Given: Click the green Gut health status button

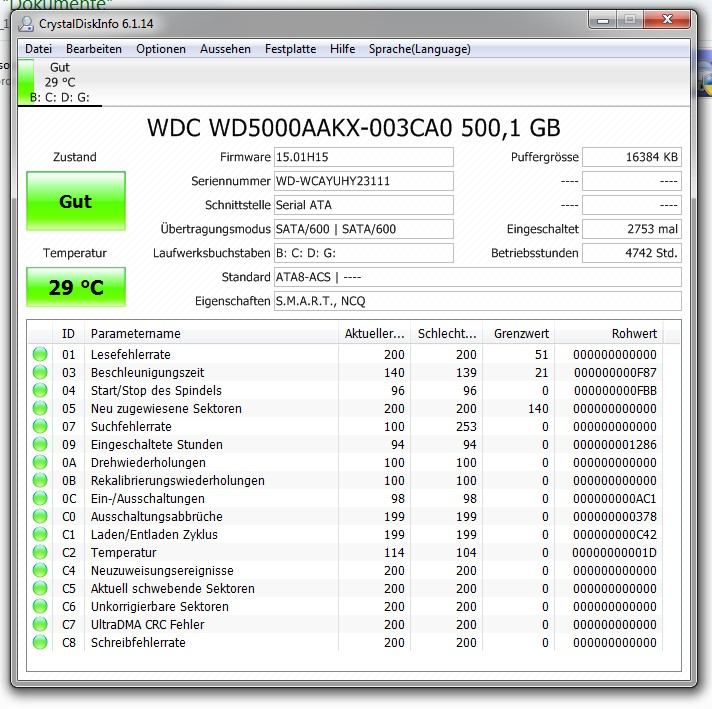Looking at the screenshot, I should [x=76, y=201].
